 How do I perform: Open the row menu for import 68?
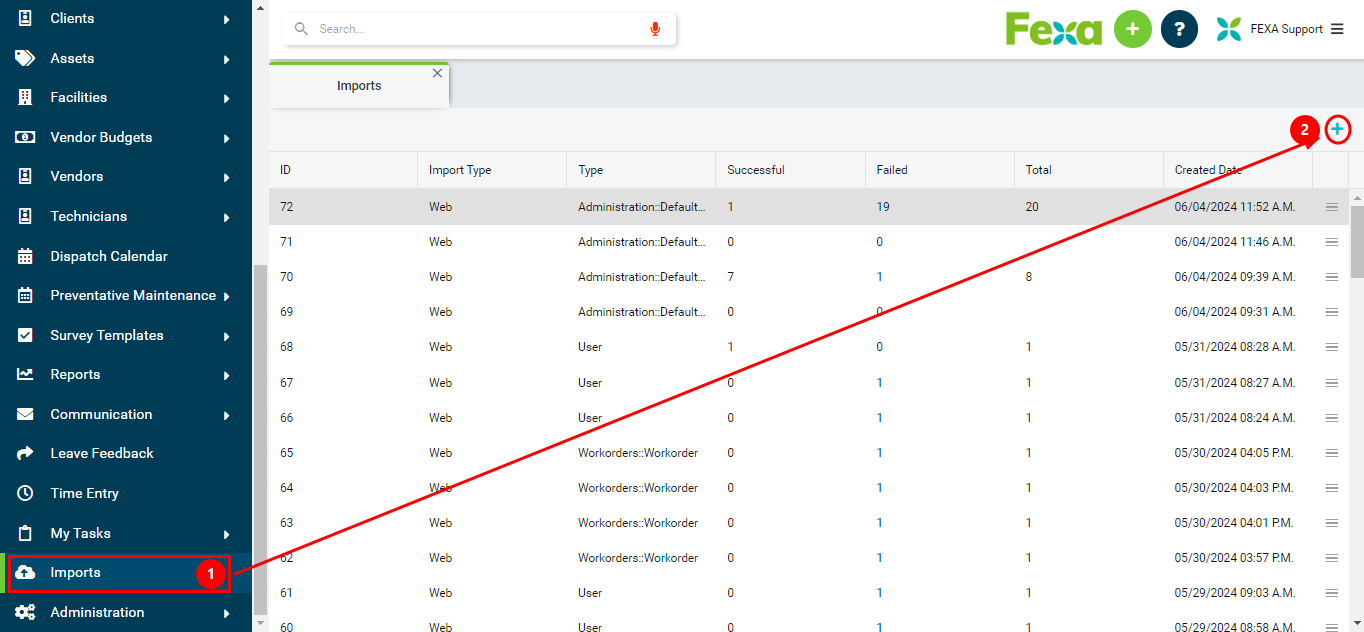(1331, 347)
